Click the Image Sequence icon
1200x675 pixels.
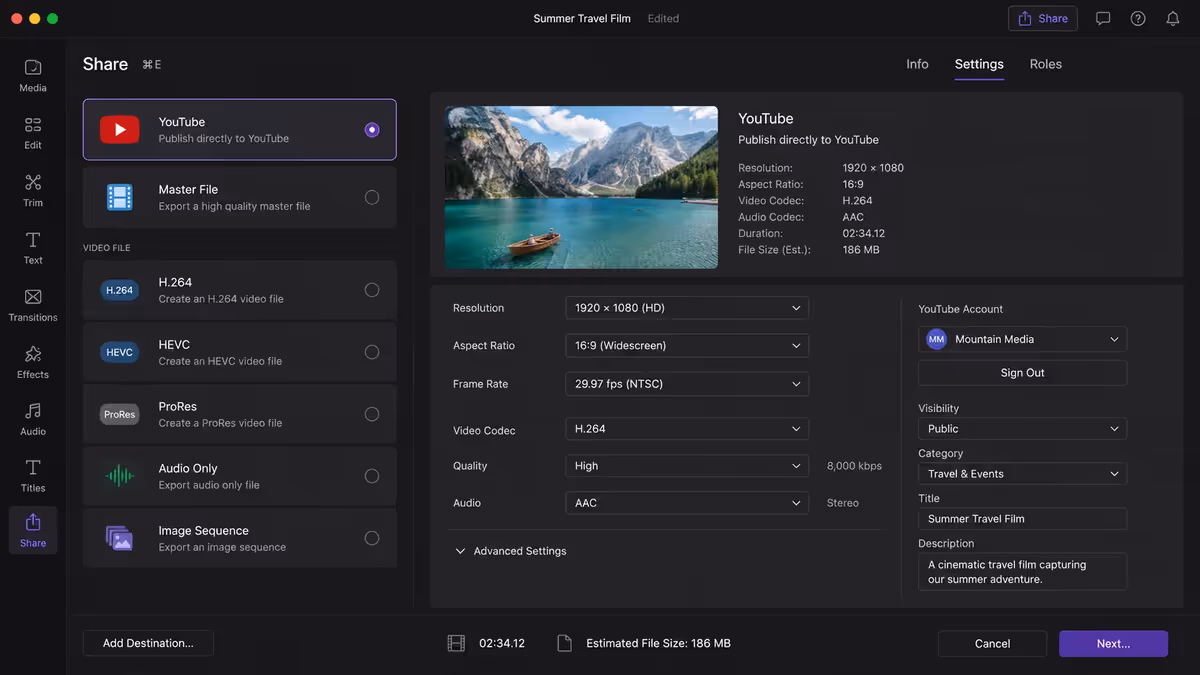point(119,538)
